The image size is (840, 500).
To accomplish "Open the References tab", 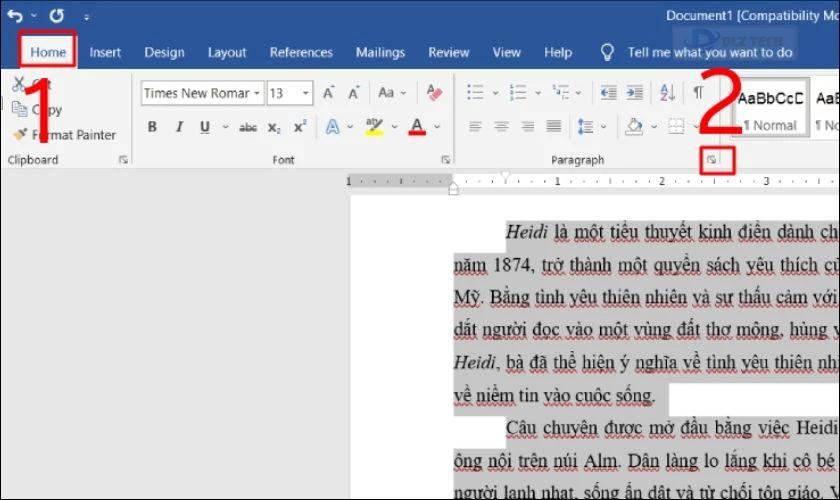I will 301,52.
